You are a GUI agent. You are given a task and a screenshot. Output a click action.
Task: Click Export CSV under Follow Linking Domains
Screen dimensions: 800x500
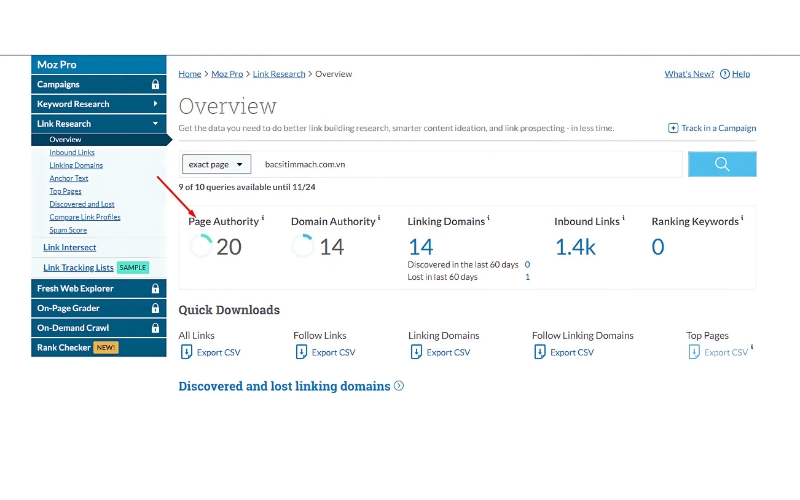pos(572,353)
